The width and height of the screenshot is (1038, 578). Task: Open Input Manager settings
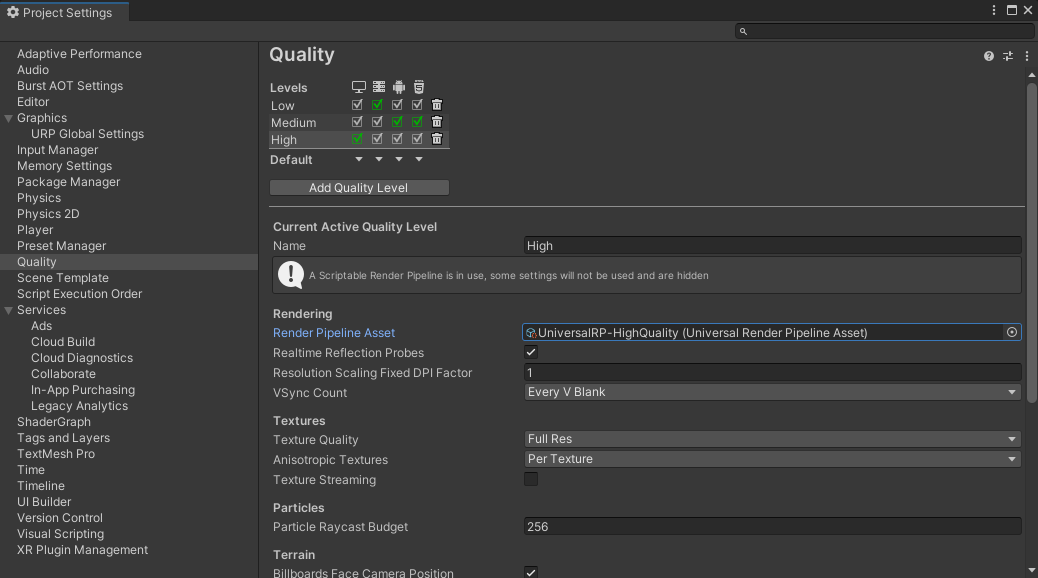[x=58, y=150]
